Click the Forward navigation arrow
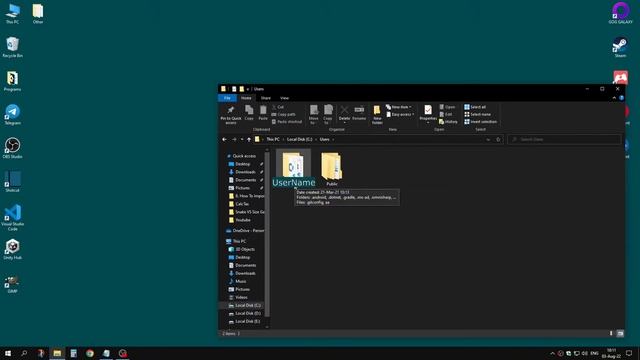Image resolution: width=640 pixels, height=360 pixels. pos(234,140)
